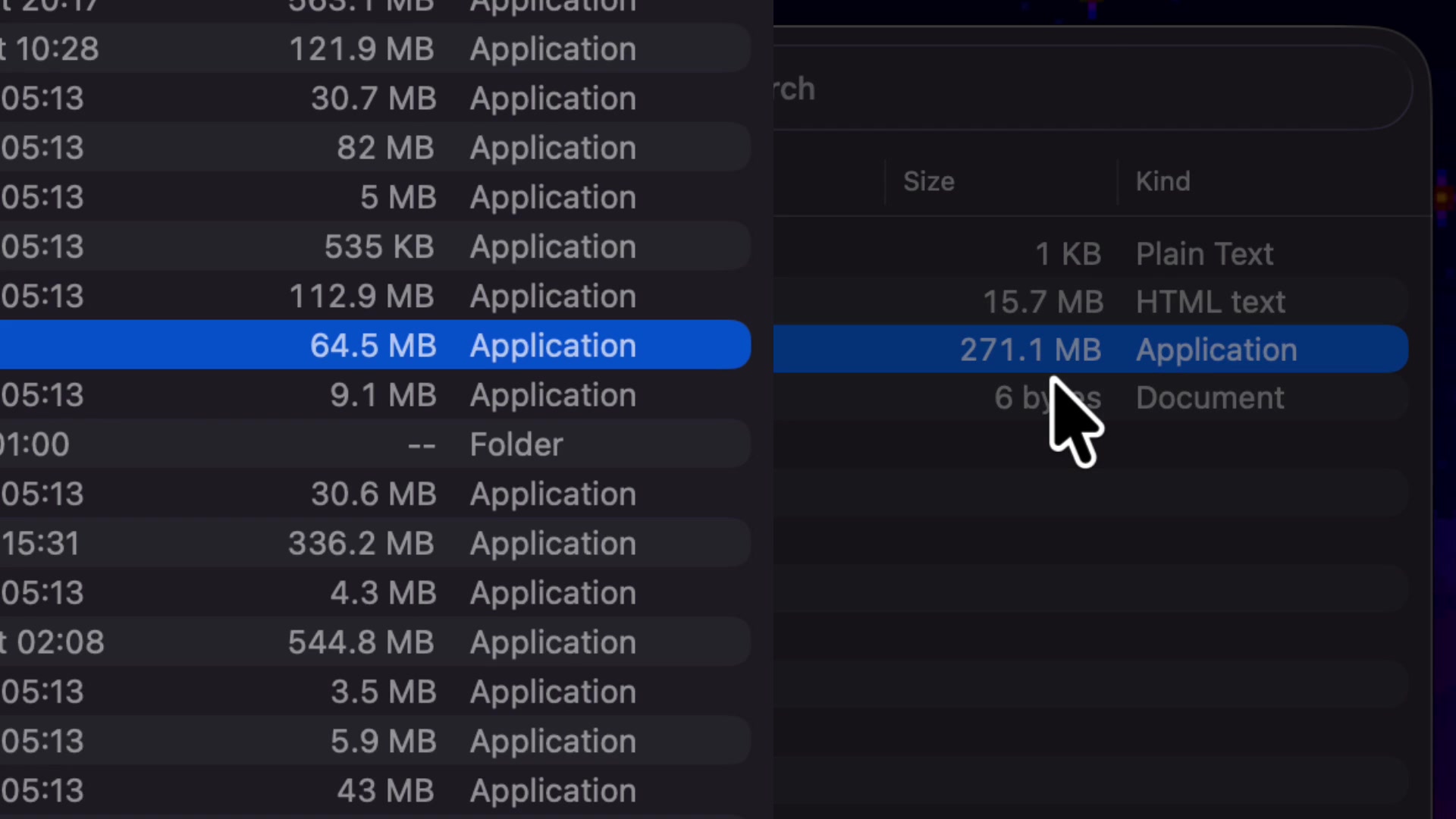Screen dimensions: 1456x819
Task: Sort files by the Size column header
Action: pyautogui.click(x=928, y=180)
